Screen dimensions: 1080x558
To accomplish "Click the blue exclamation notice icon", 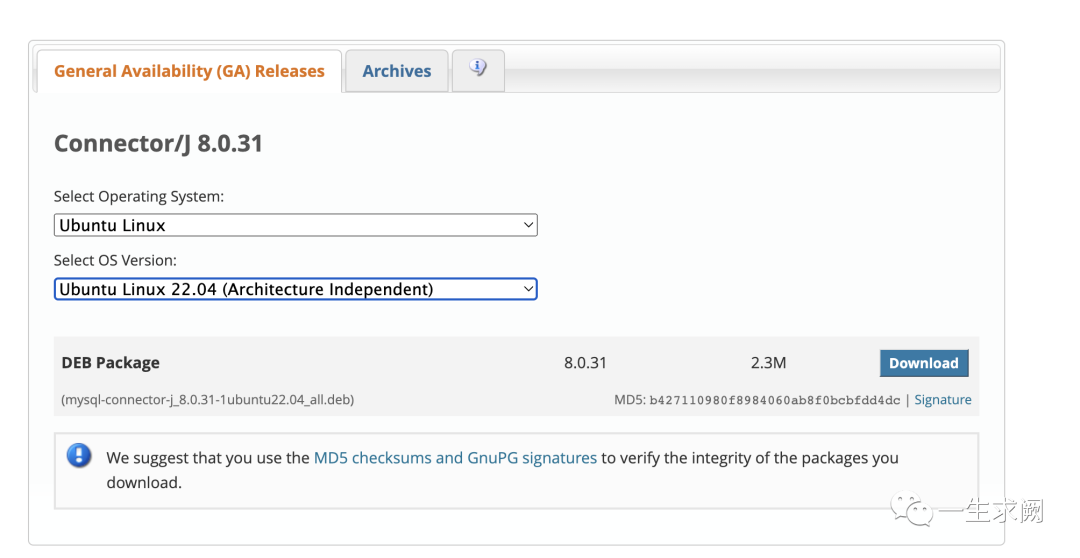I will click(79, 455).
